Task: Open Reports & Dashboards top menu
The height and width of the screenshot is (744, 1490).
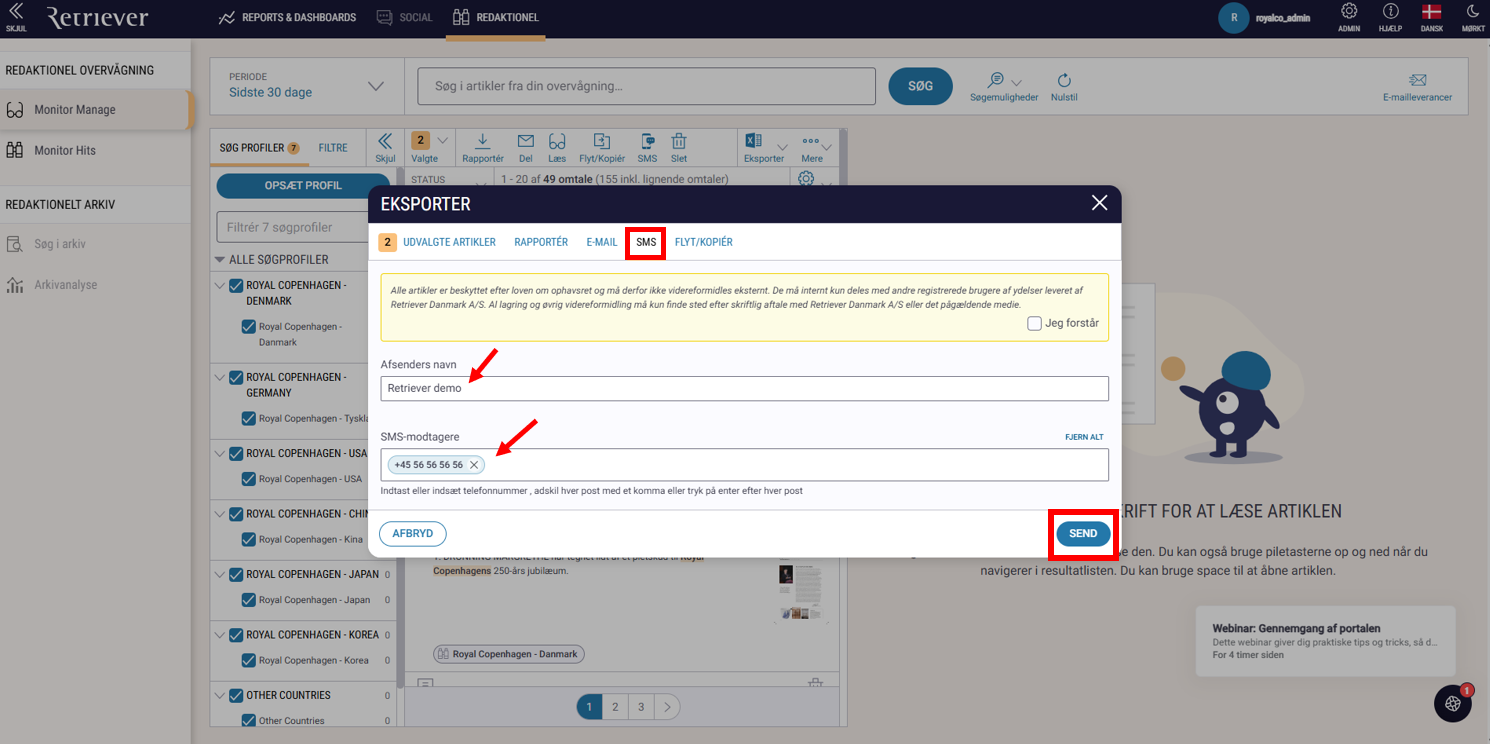Action: click(x=287, y=18)
